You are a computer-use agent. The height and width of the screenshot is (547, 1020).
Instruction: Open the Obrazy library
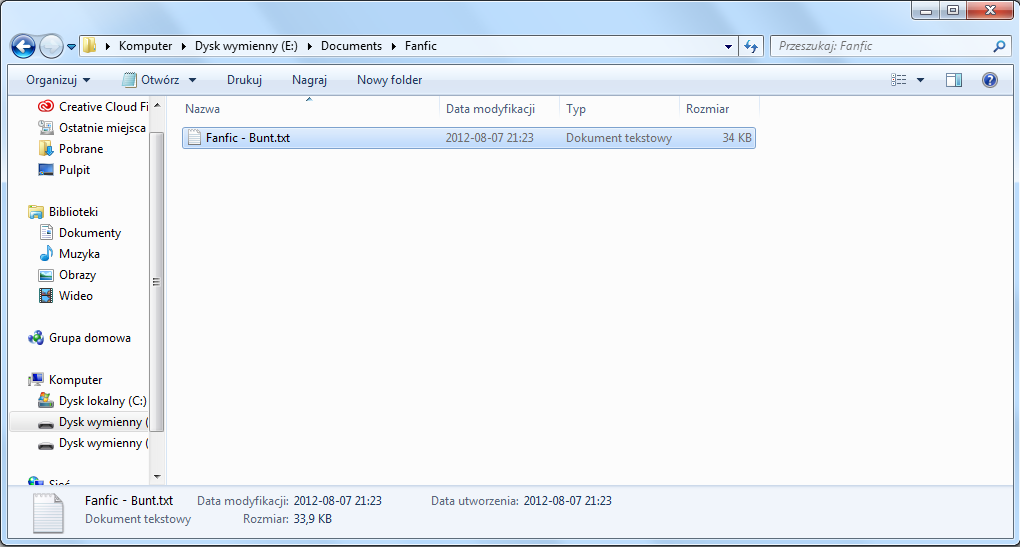77,275
